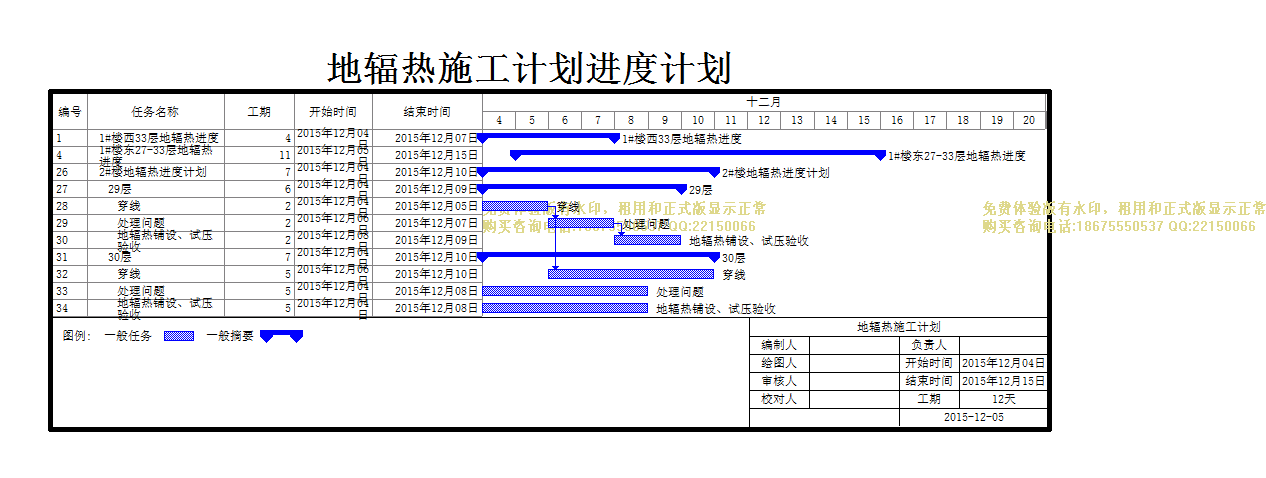Click the 绘图人 label in title block
Viewport: 1266px width, 478px height.
point(779,363)
